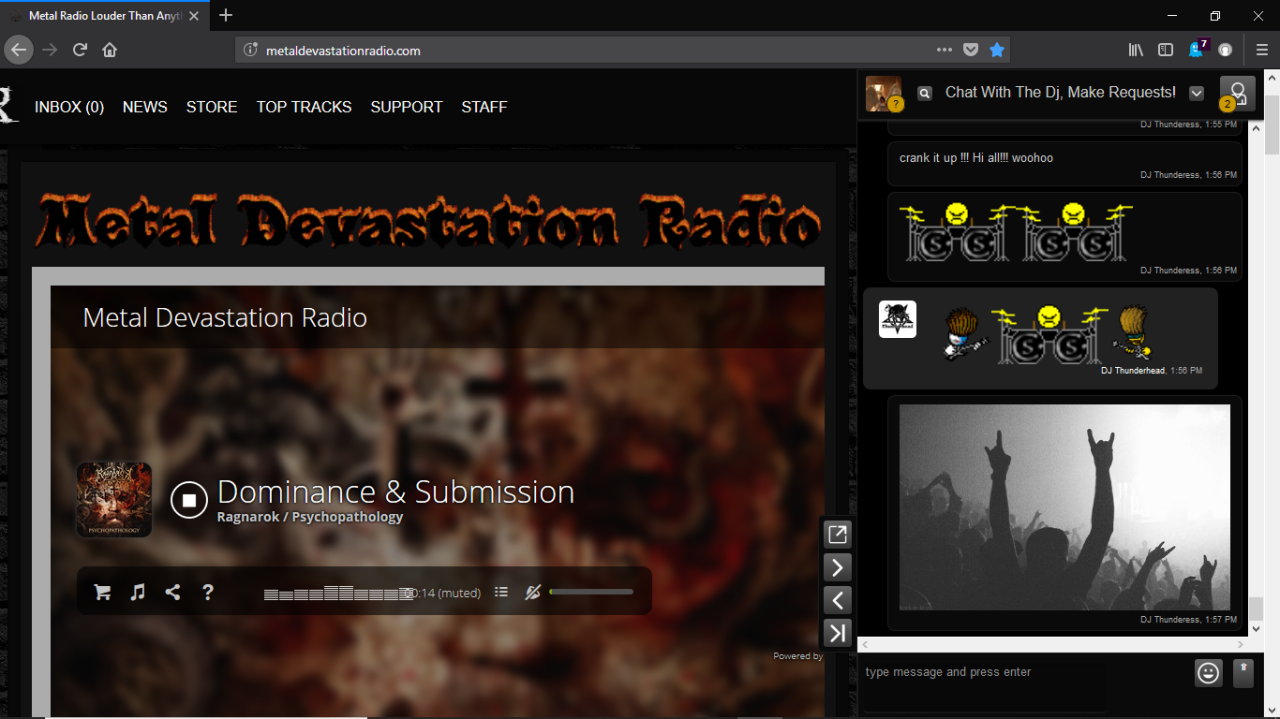Unmute the radio player audio
The width and height of the screenshot is (1280, 719).
point(533,592)
